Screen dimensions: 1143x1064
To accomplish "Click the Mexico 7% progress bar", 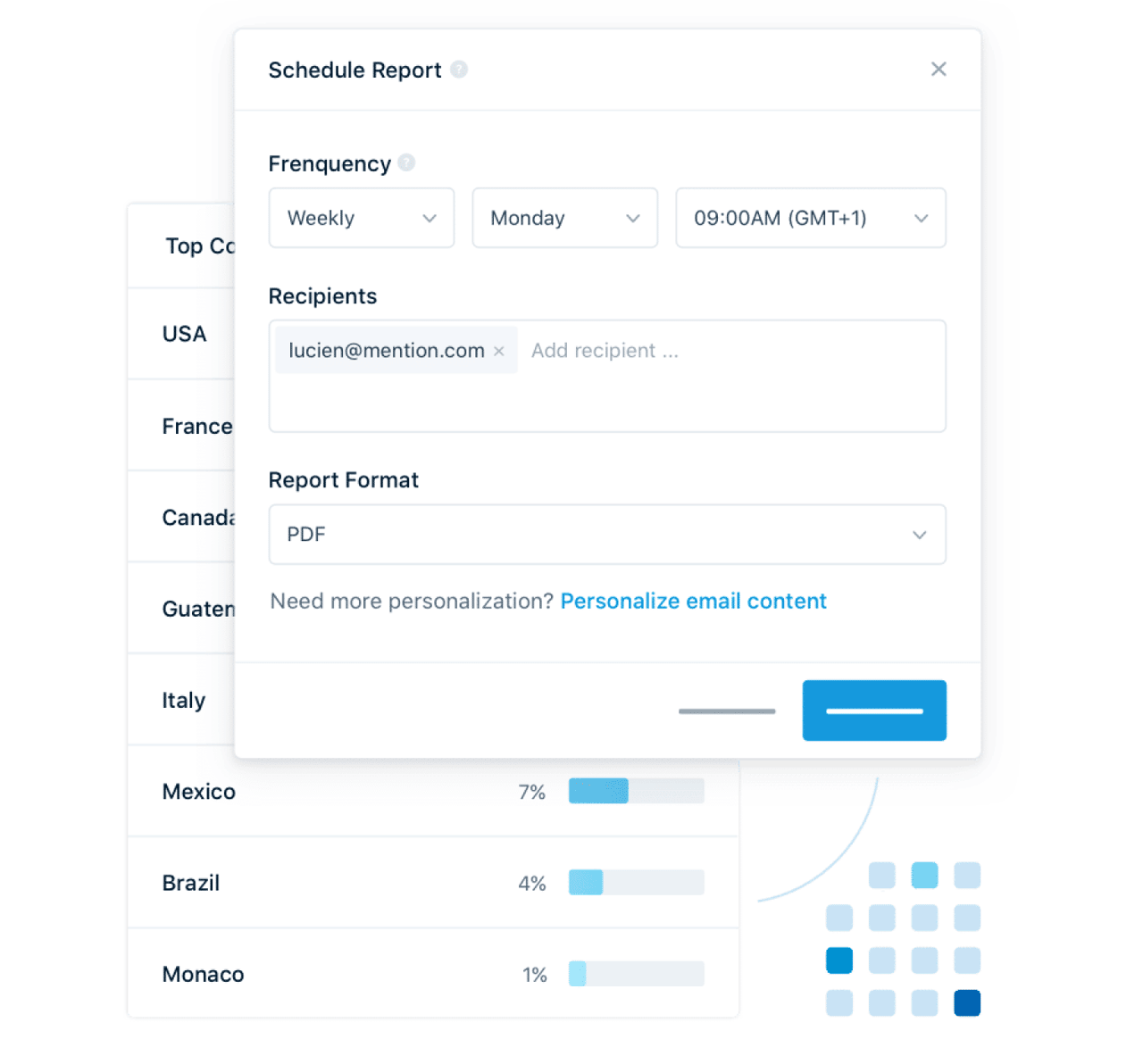I will tap(637, 791).
